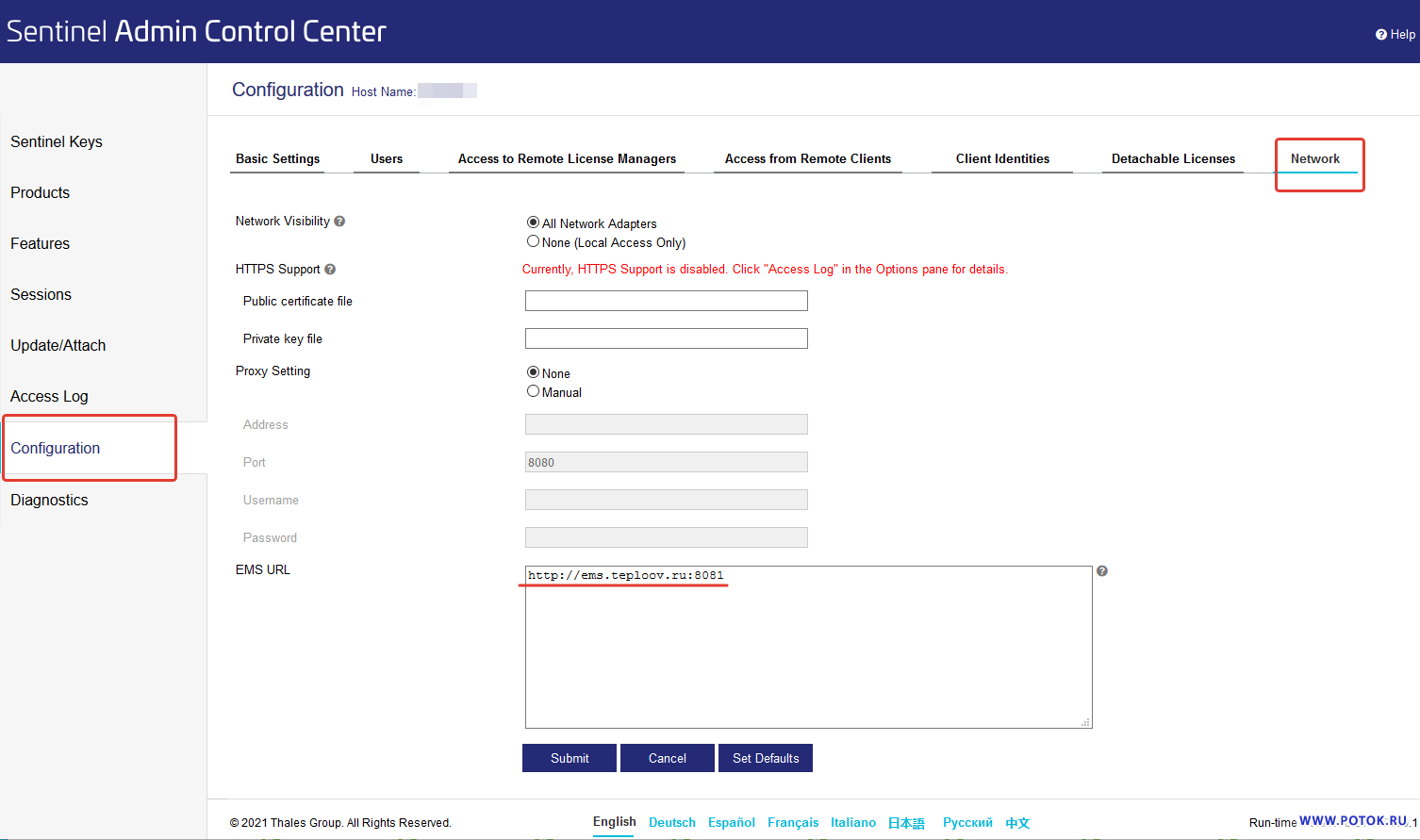Switch language to Français
The image size is (1420, 840).
(793, 822)
